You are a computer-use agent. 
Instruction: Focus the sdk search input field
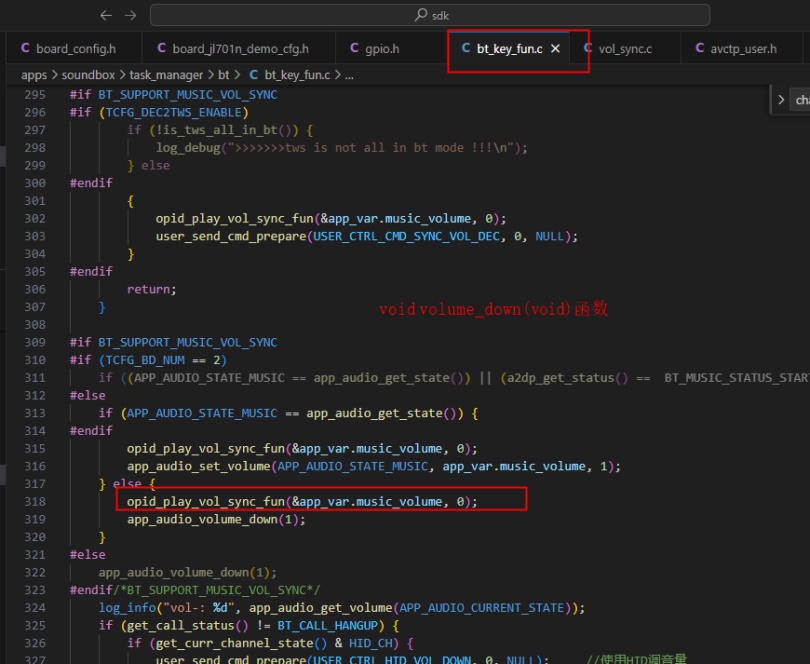(430, 15)
